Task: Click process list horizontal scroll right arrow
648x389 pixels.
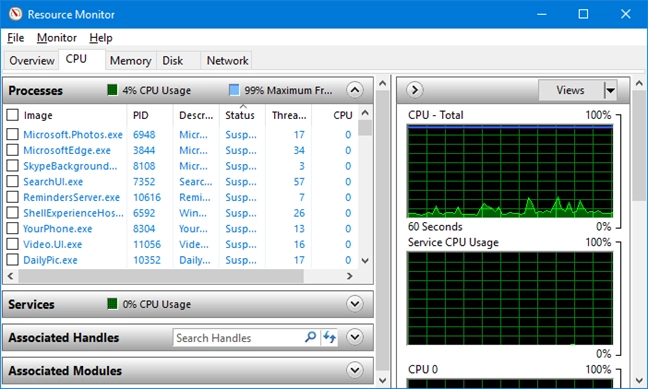Action: click(350, 276)
